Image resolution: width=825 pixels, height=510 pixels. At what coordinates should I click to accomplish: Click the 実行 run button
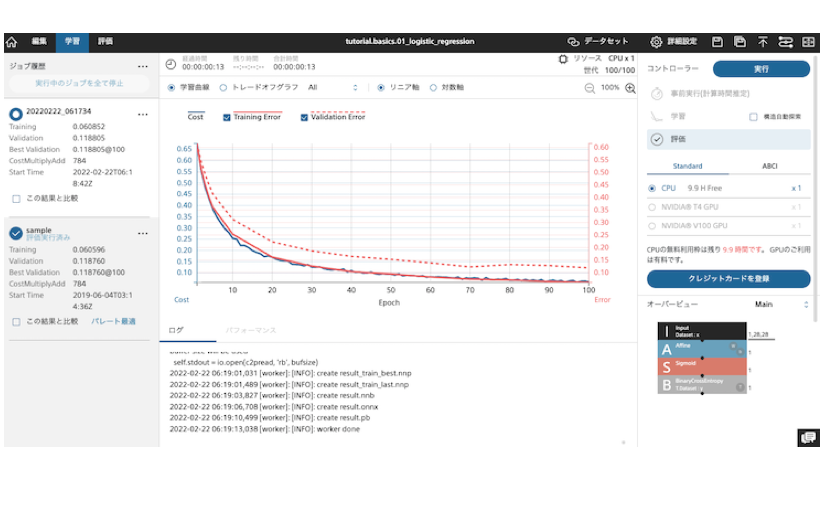761,69
